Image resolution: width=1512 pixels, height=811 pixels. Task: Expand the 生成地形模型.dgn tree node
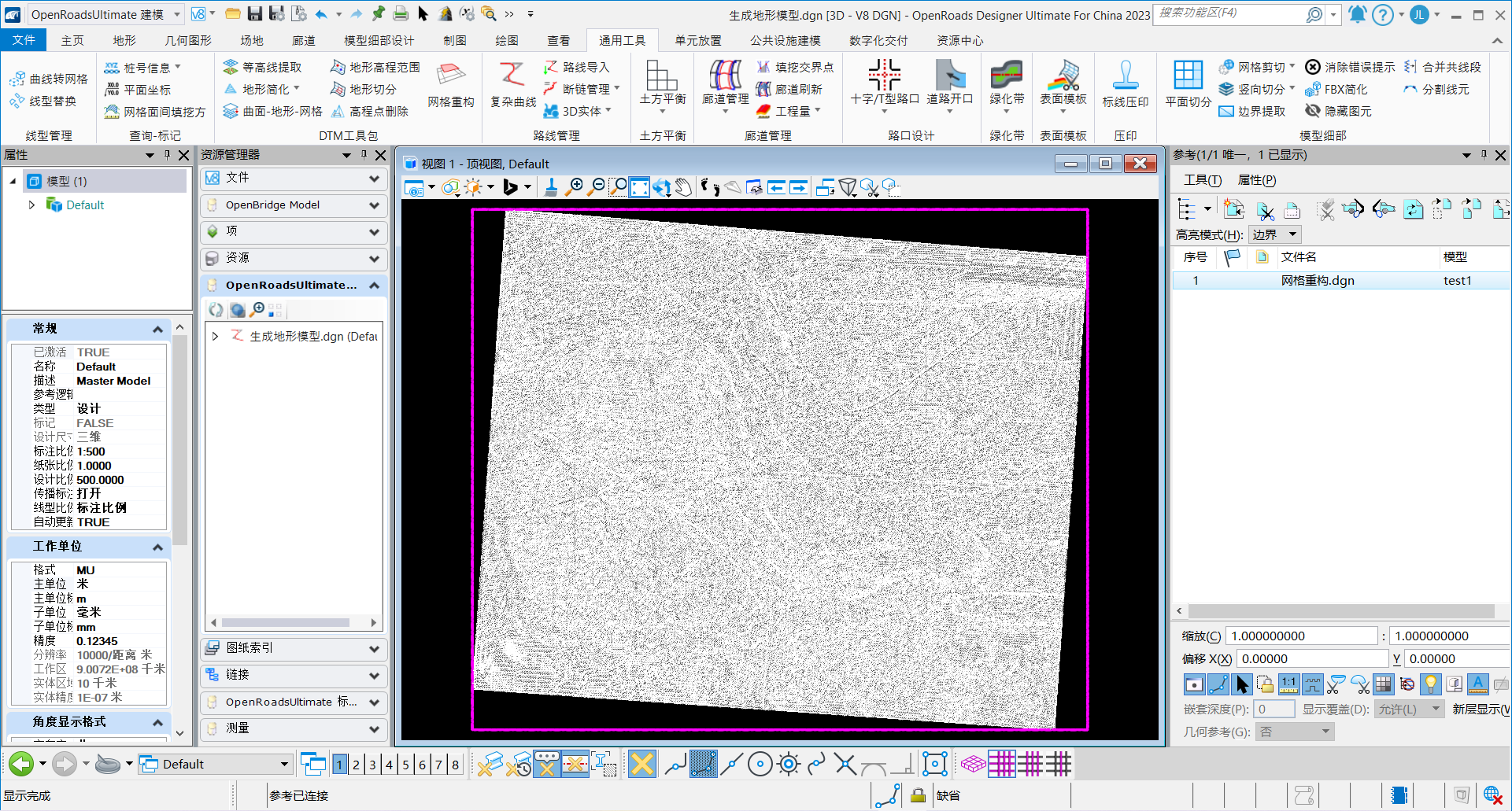215,337
